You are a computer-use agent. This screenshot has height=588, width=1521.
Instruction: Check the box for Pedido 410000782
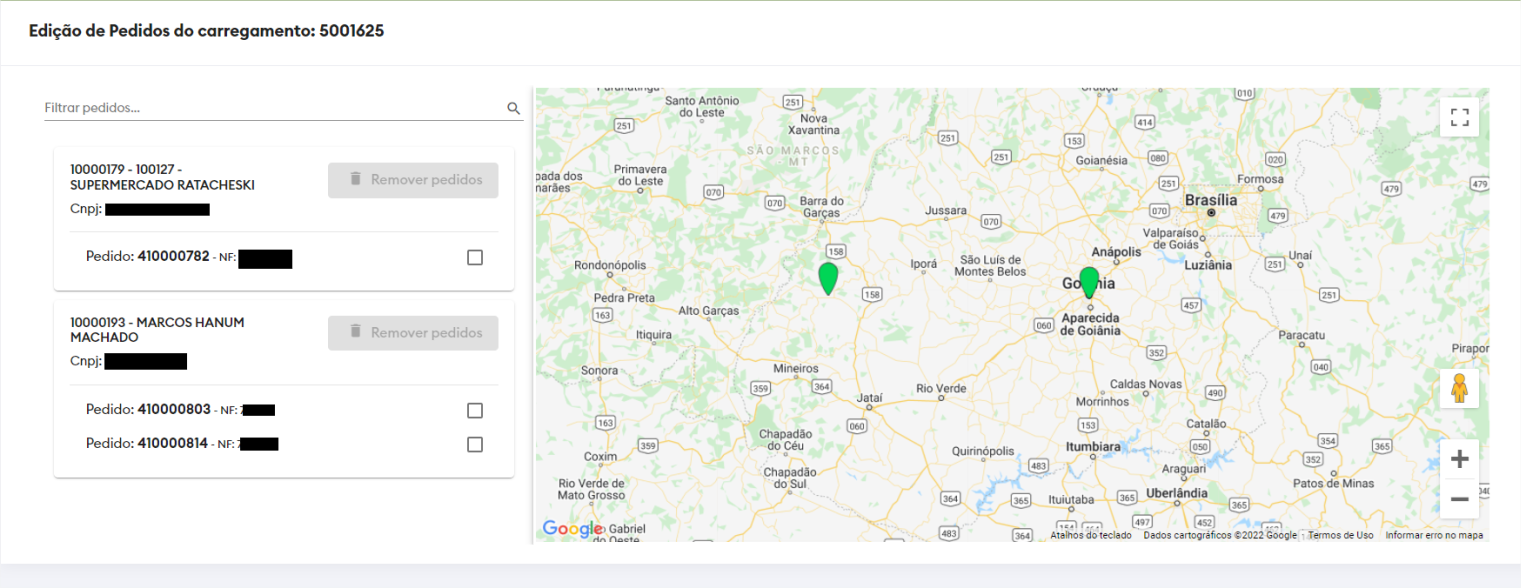tap(475, 257)
